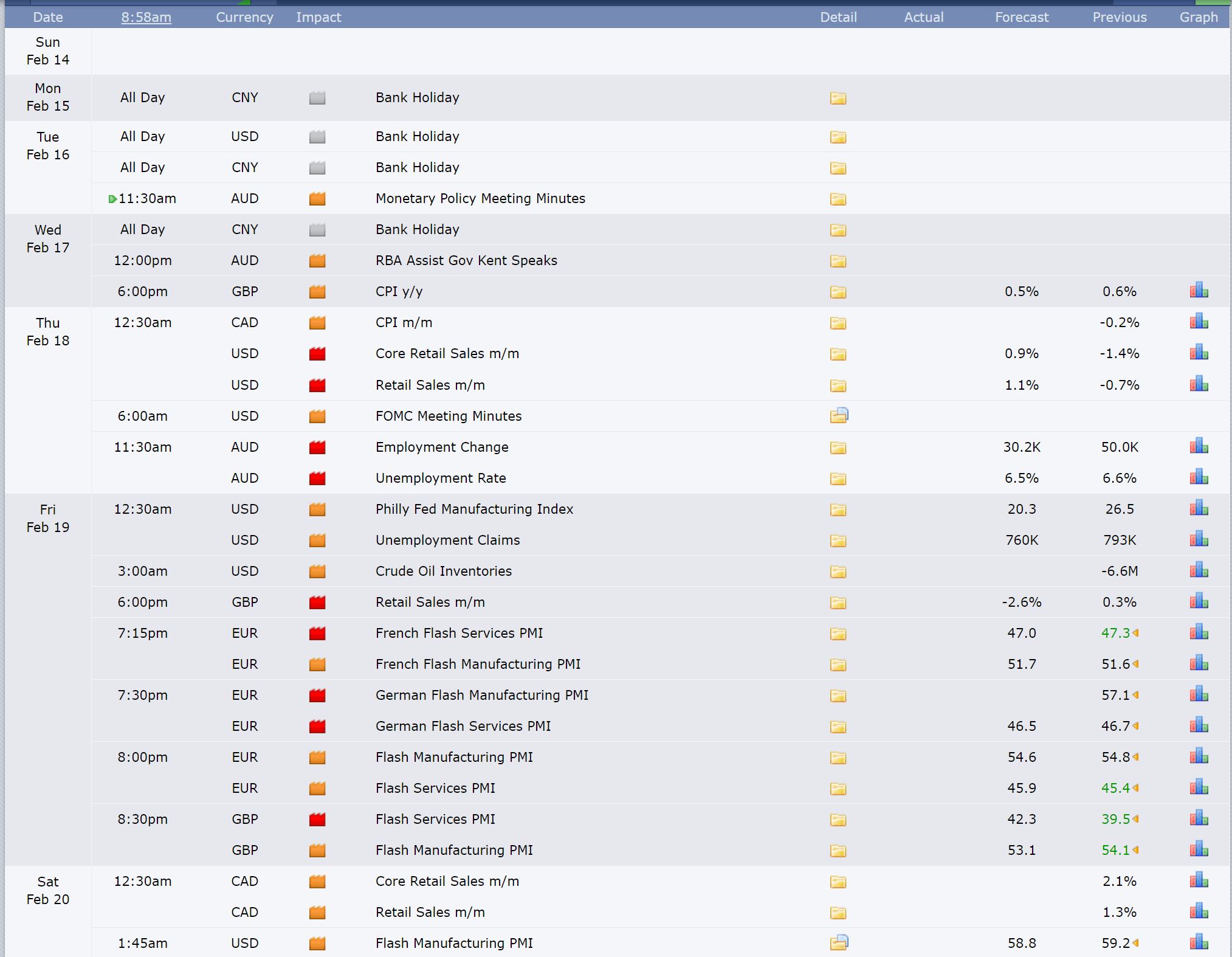Click the -6.6M previous value for Crude Oil
Image resolution: width=1232 pixels, height=957 pixels.
tap(1120, 571)
